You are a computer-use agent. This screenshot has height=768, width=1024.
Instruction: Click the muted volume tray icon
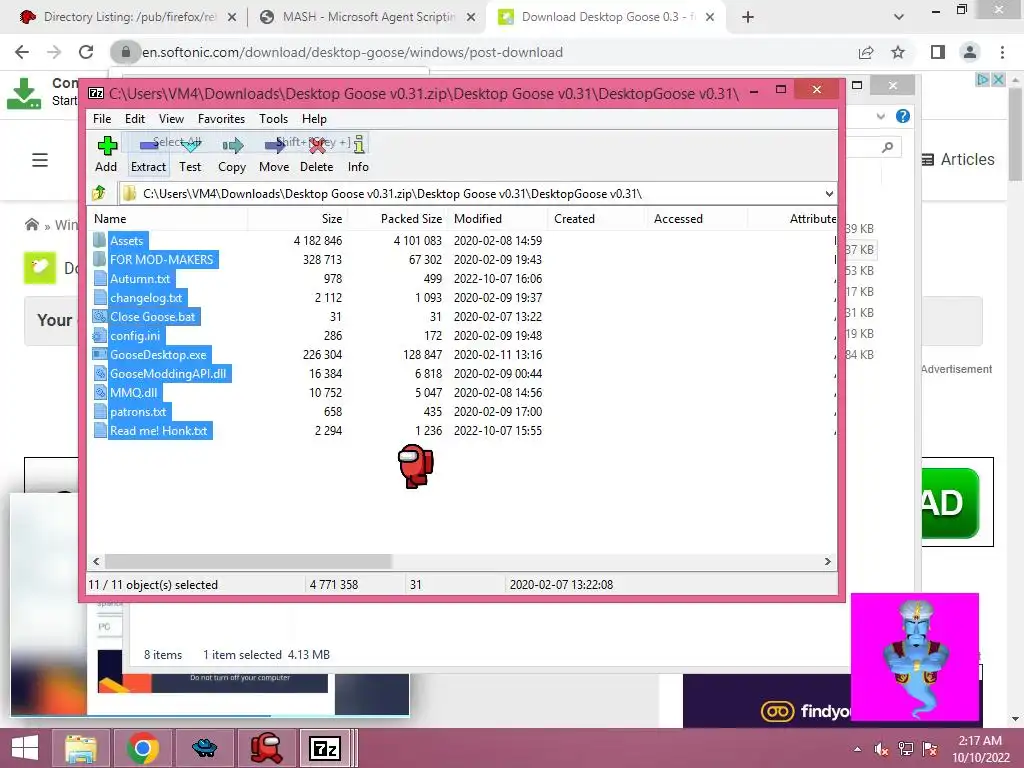[882, 749]
